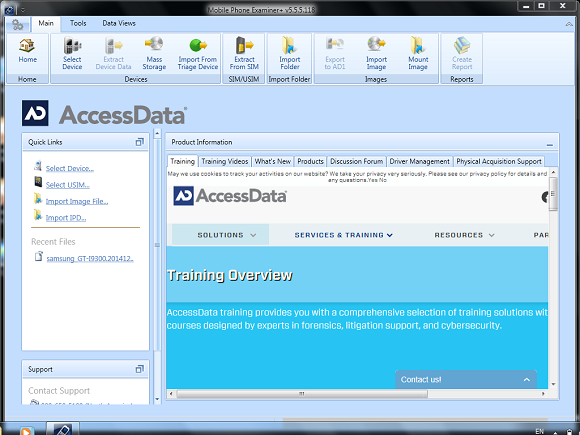Expand SERVICES & TRAINING dropdown

[x=343, y=235]
